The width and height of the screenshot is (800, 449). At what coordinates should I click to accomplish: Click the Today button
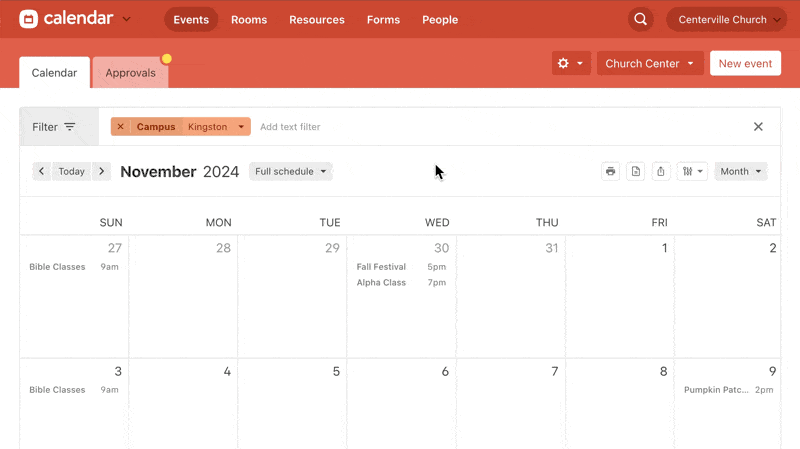pyautogui.click(x=71, y=171)
